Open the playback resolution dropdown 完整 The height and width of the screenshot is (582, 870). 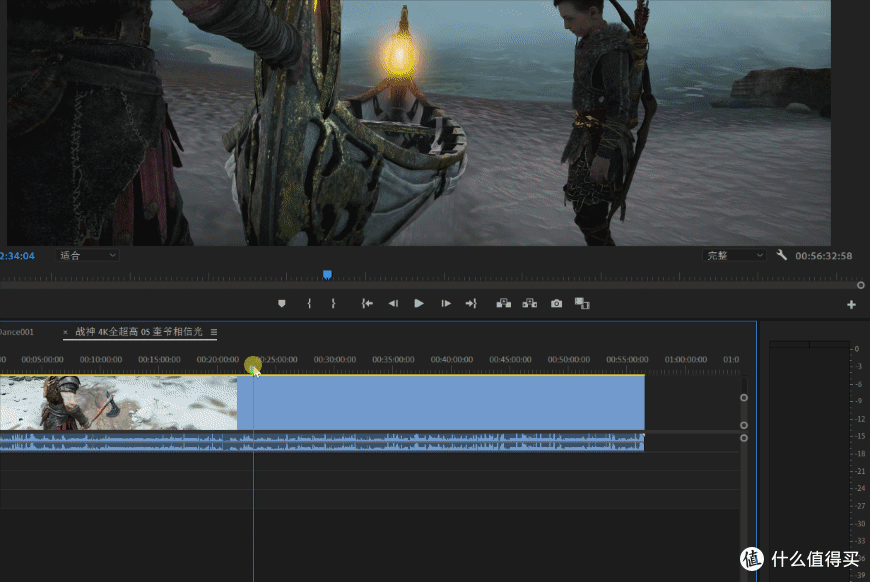click(734, 255)
